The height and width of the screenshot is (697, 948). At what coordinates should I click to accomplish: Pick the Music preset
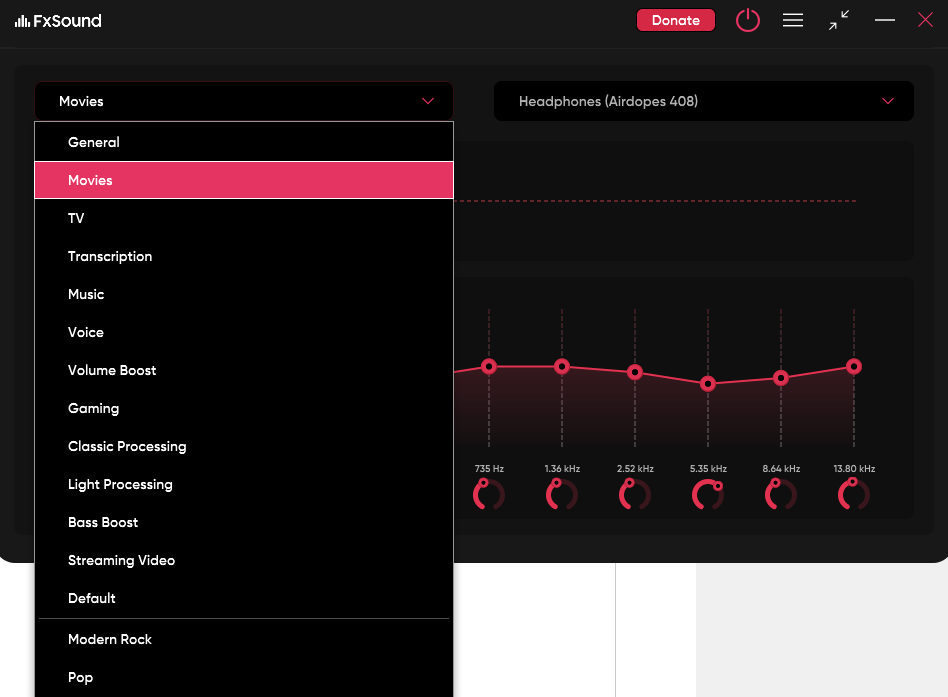point(244,294)
